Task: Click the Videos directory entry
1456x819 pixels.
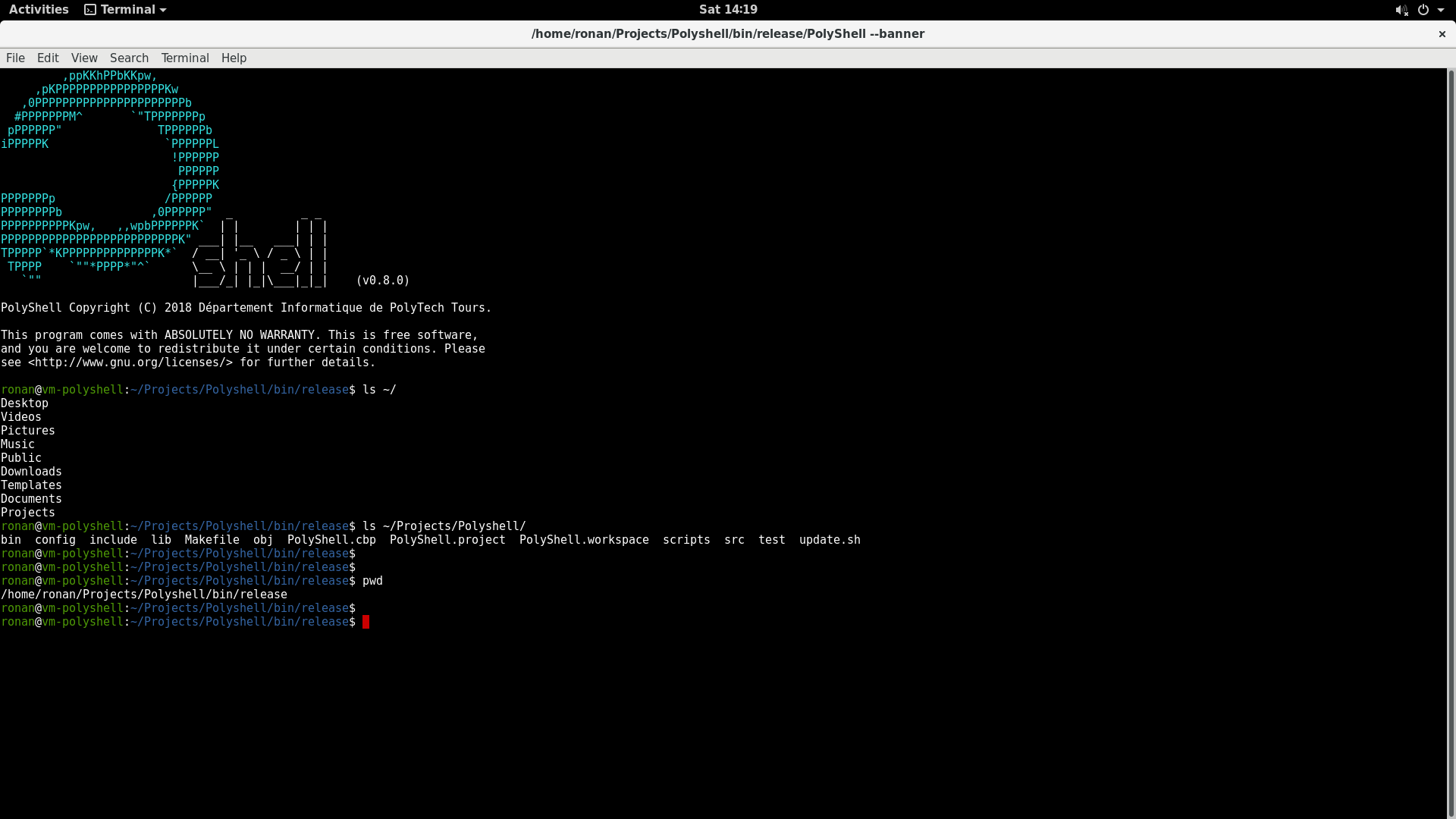Action: (x=21, y=417)
